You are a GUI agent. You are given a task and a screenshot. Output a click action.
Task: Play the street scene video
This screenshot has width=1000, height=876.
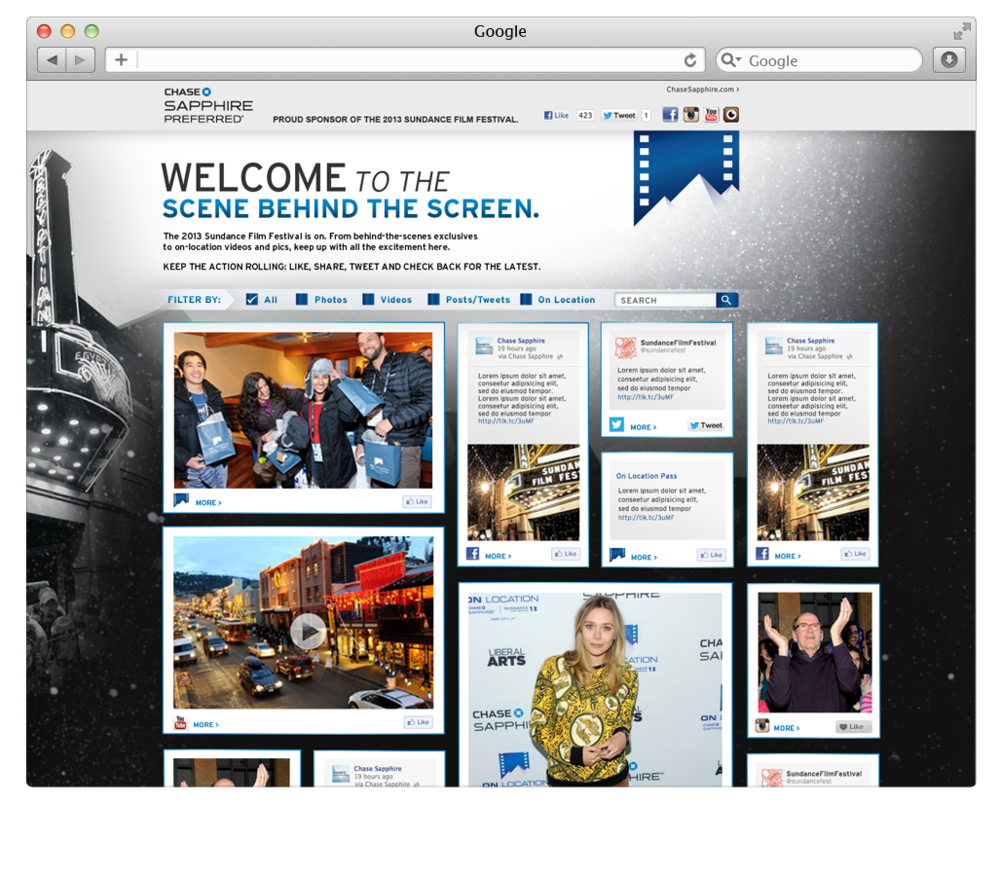point(308,631)
